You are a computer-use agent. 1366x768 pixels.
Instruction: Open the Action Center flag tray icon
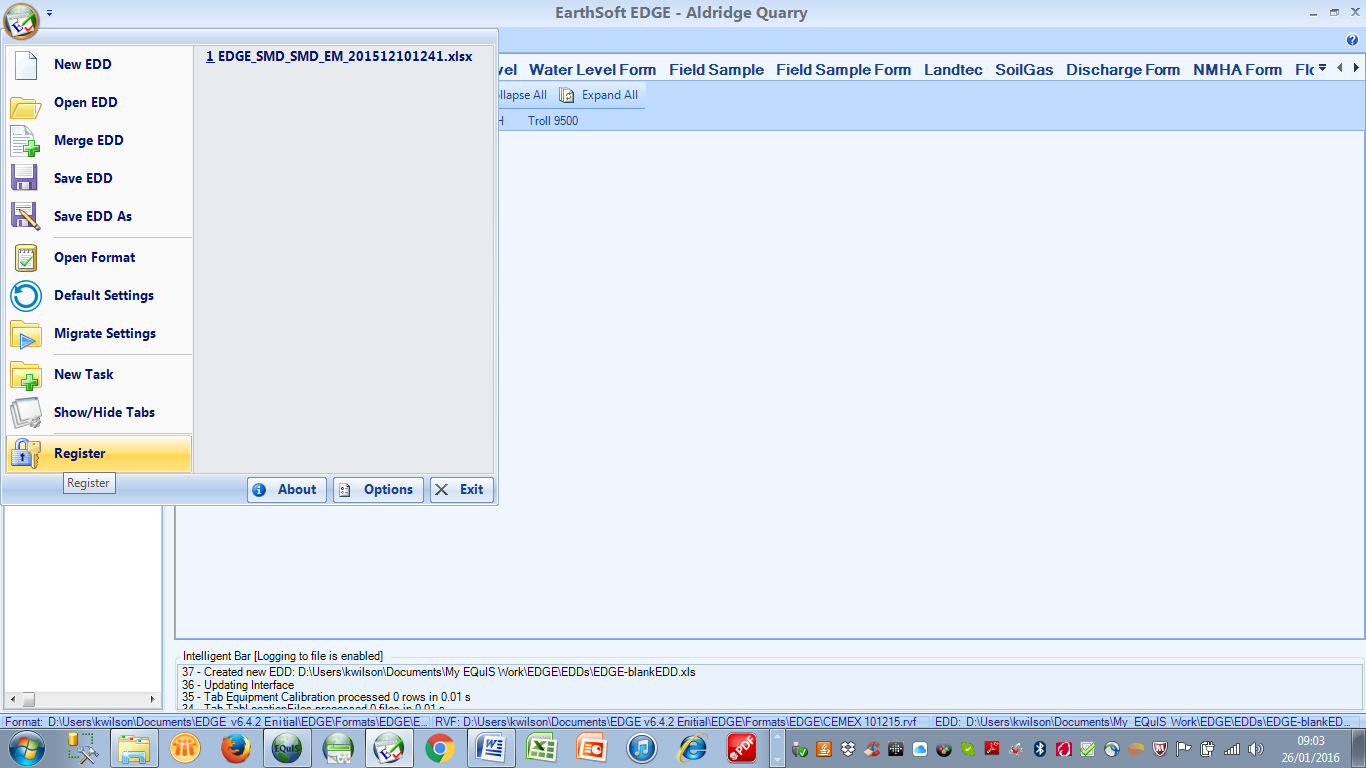(1184, 749)
